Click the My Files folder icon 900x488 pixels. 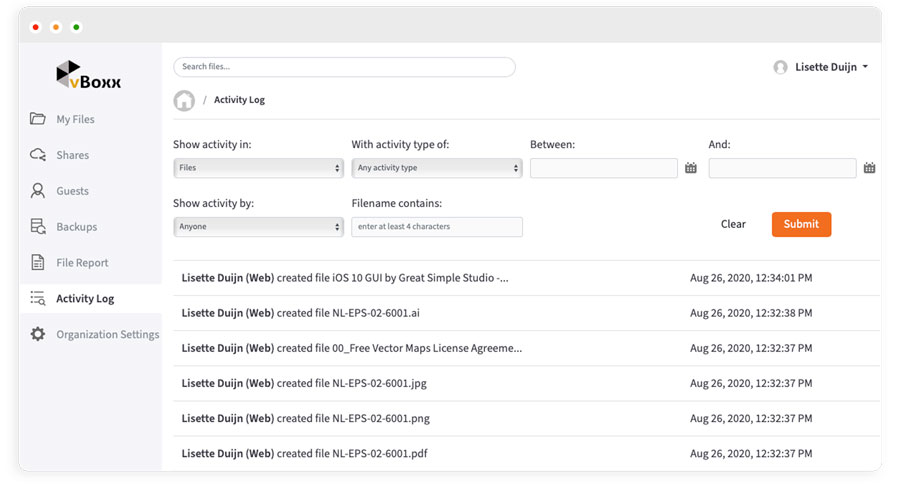pyautogui.click(x=38, y=119)
